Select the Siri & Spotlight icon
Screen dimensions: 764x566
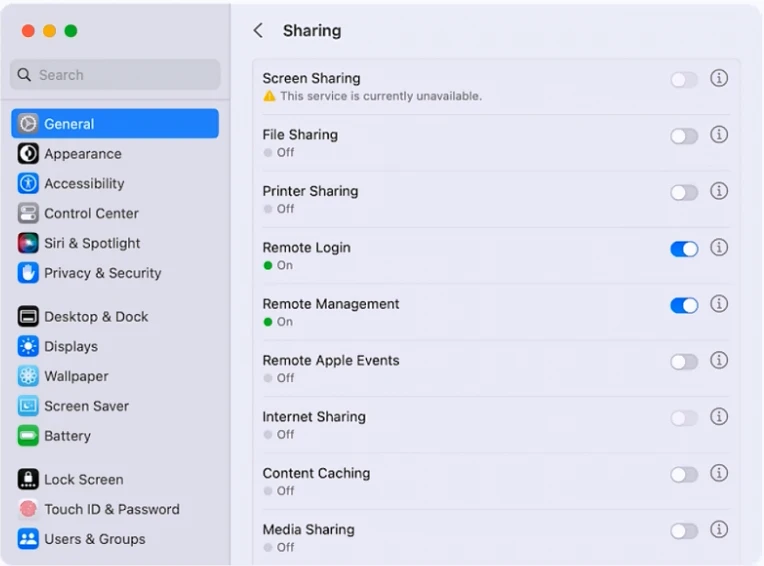[x=28, y=243]
